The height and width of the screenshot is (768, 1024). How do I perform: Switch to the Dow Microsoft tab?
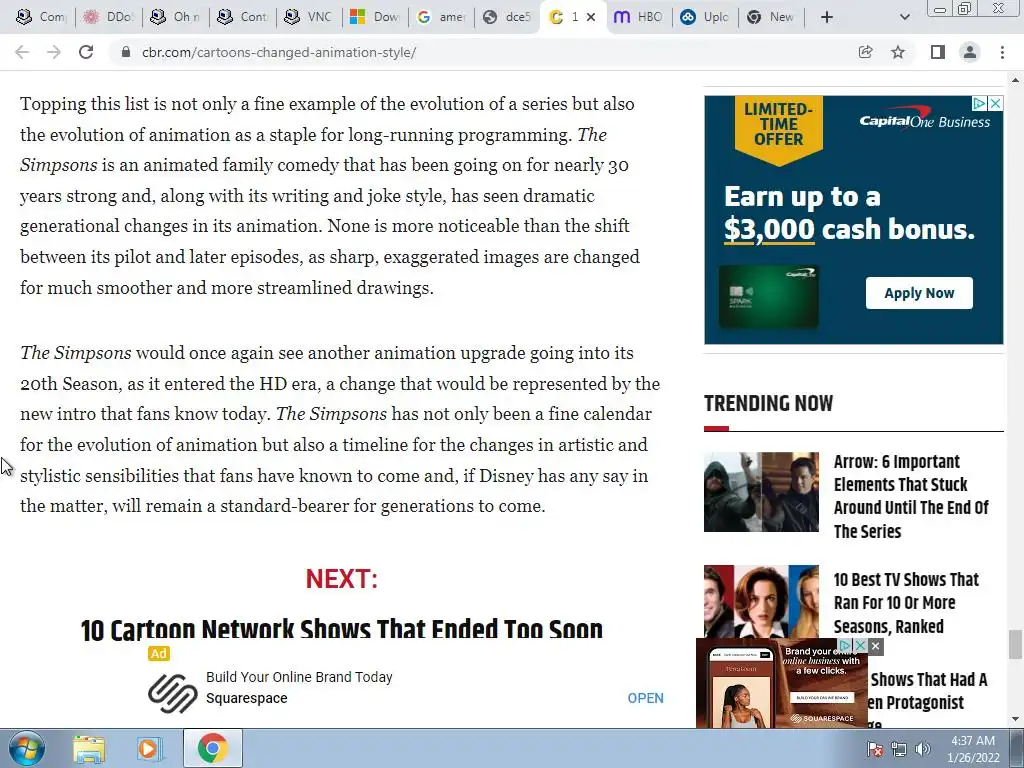pos(375,17)
